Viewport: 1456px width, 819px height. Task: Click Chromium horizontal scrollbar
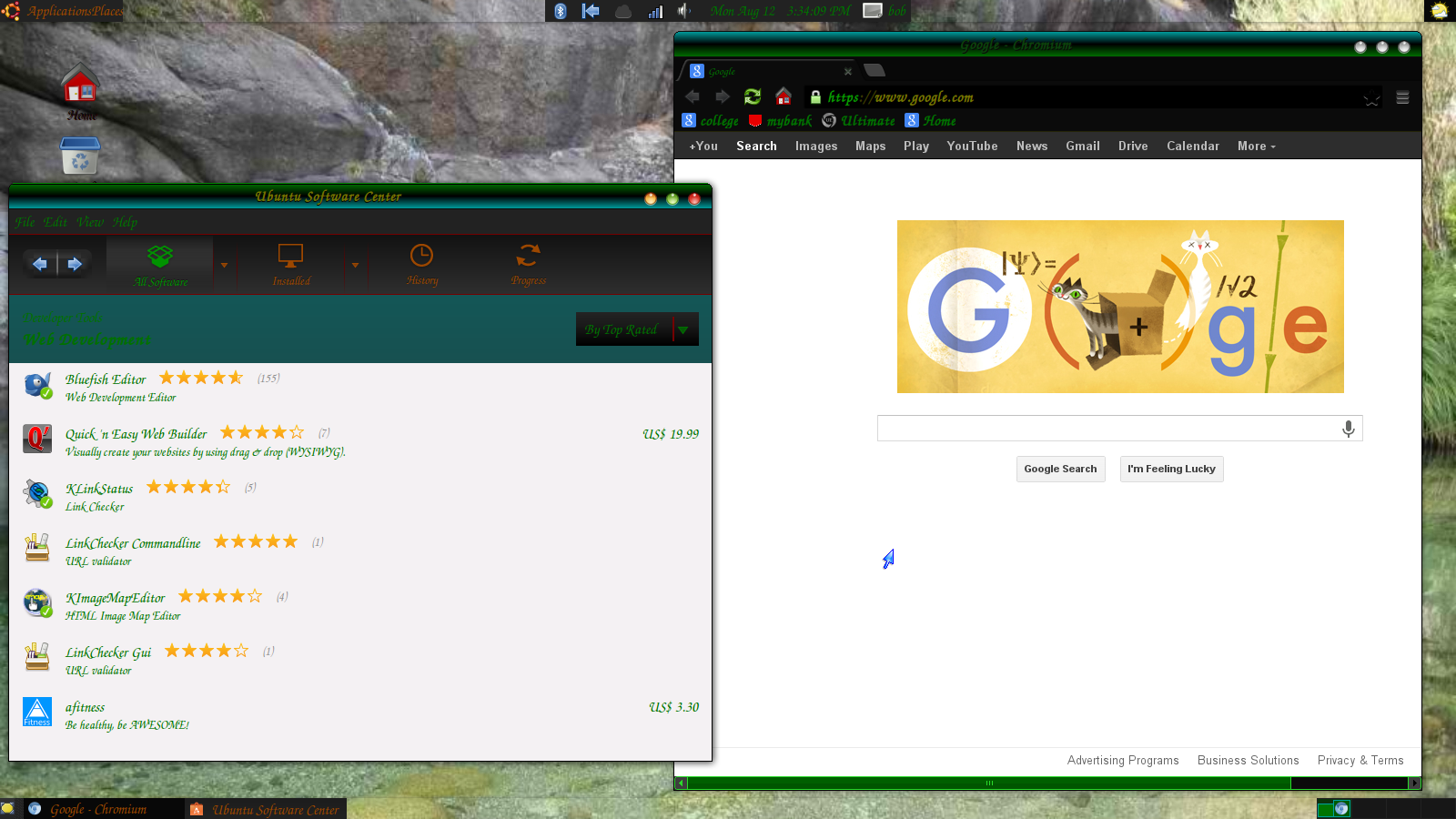989,783
